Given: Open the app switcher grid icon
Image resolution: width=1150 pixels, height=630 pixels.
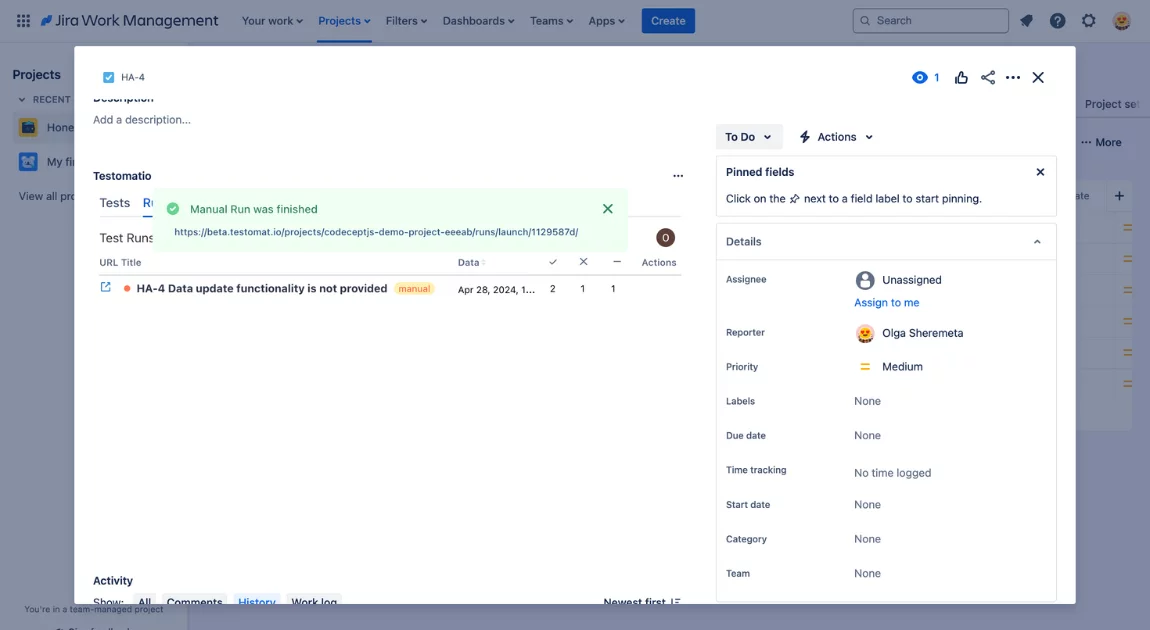Looking at the screenshot, I should point(23,21).
